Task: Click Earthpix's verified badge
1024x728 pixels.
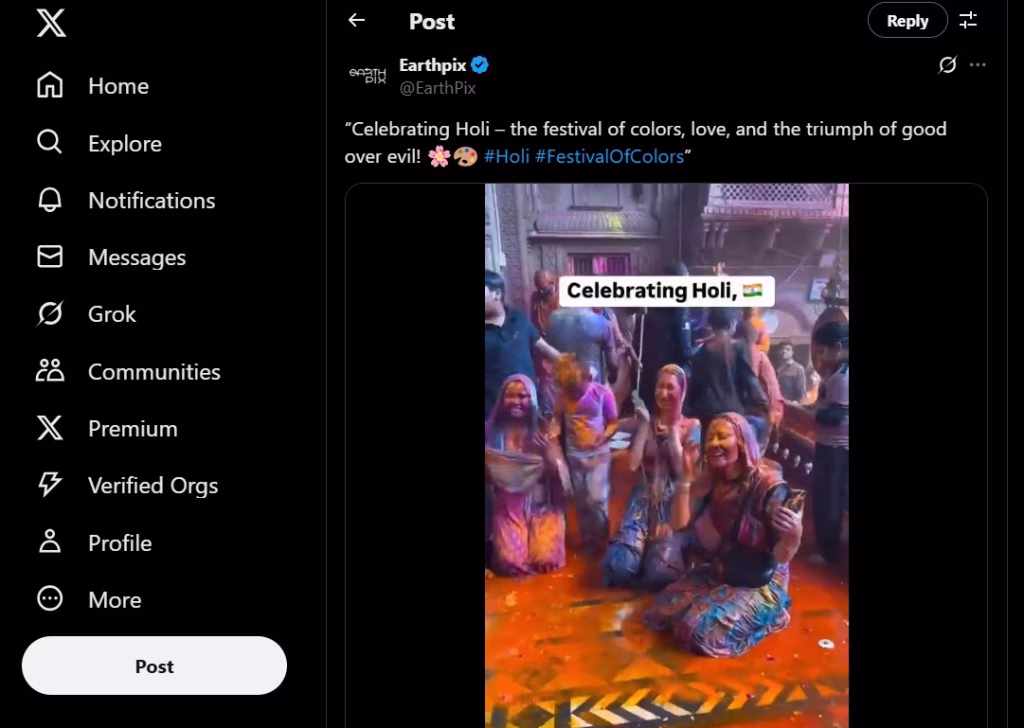Action: pos(481,64)
